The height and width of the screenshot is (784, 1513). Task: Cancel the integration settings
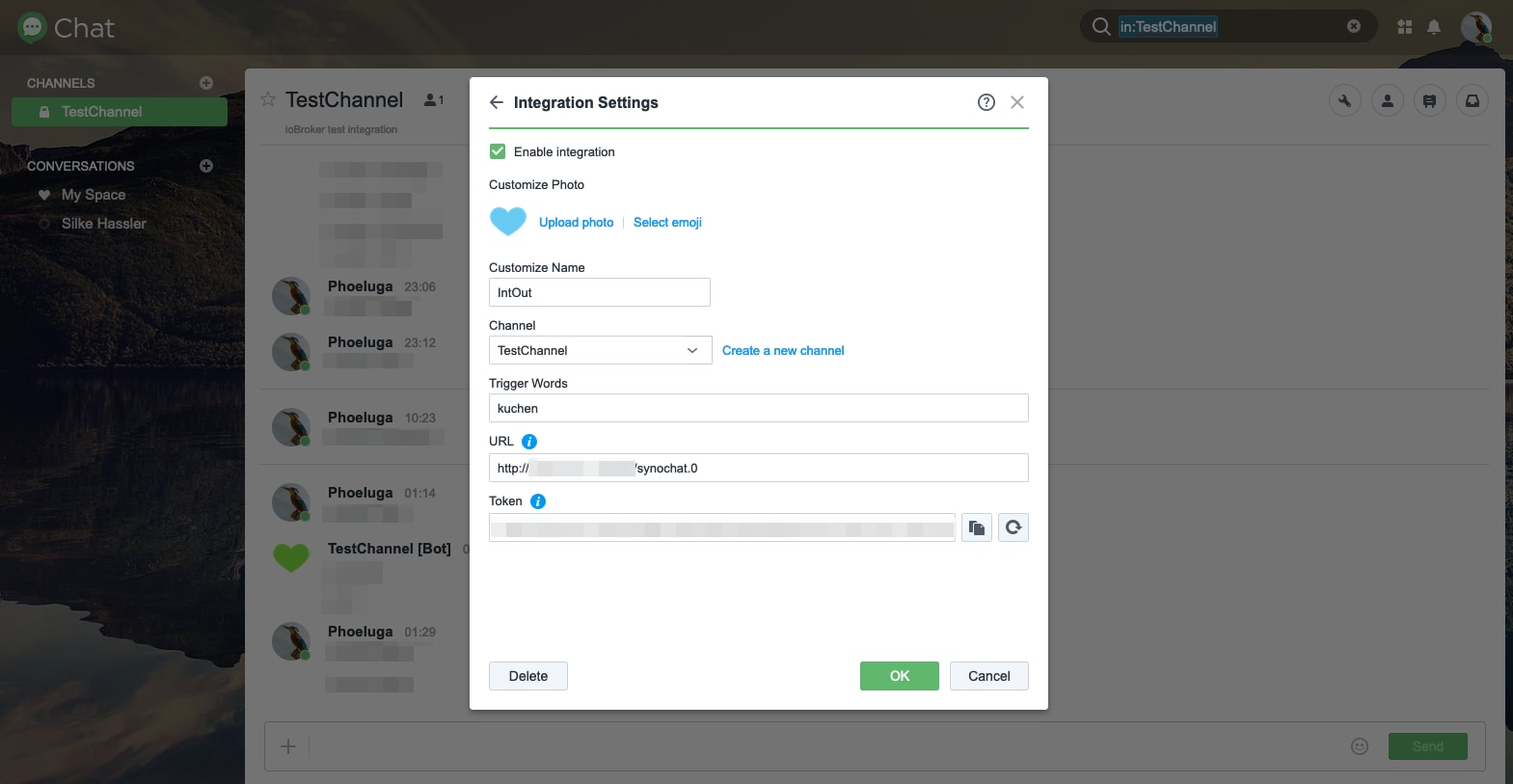point(989,676)
